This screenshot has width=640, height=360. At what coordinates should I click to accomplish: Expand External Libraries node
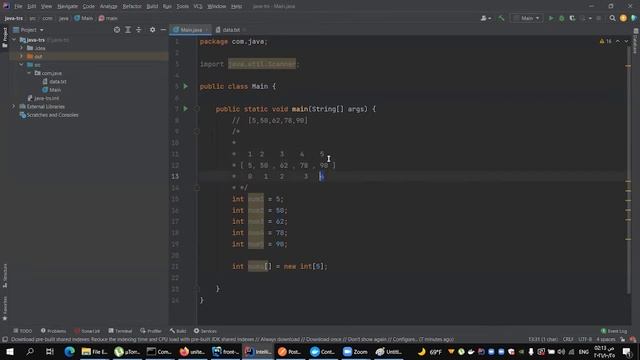coord(13,107)
